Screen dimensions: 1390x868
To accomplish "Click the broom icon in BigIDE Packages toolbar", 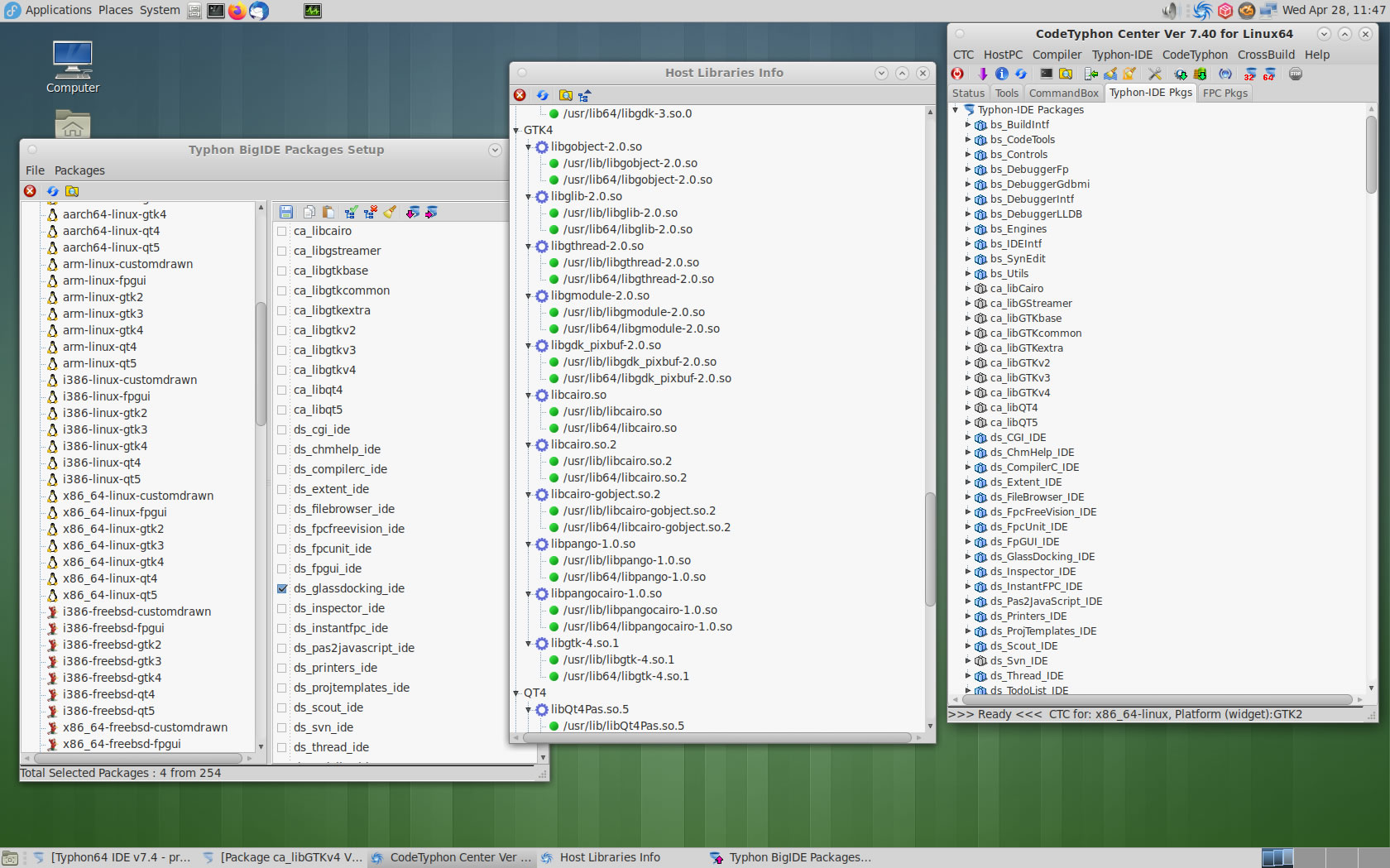I will pyautogui.click(x=390, y=213).
